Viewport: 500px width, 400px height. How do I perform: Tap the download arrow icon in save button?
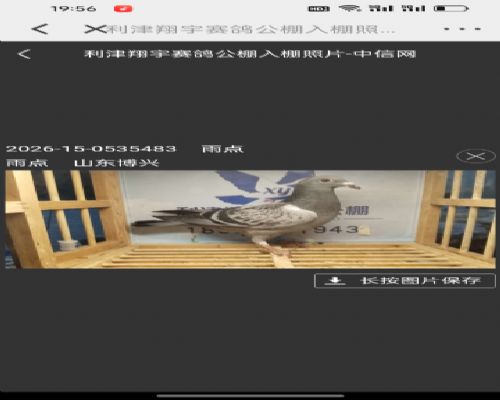(x=335, y=281)
